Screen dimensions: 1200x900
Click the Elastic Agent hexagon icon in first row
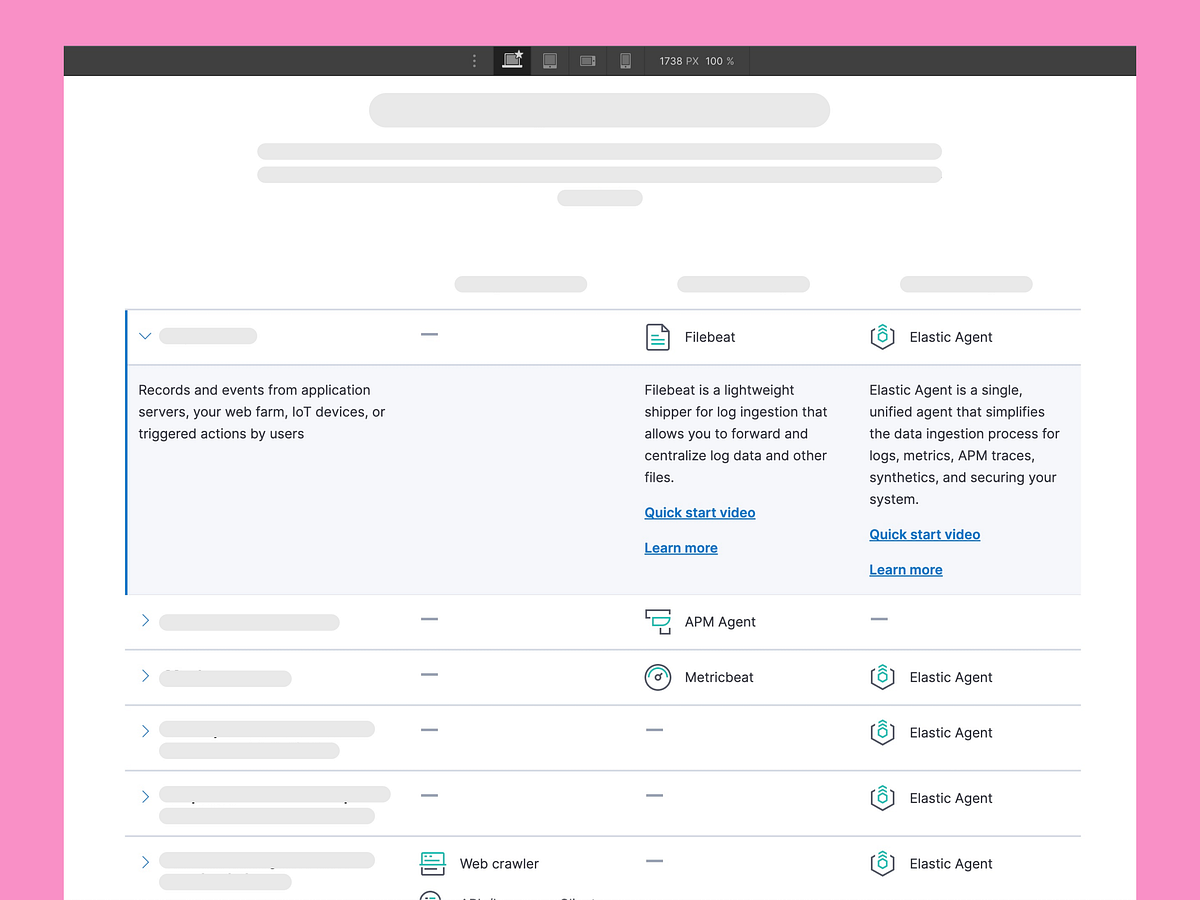(x=883, y=337)
